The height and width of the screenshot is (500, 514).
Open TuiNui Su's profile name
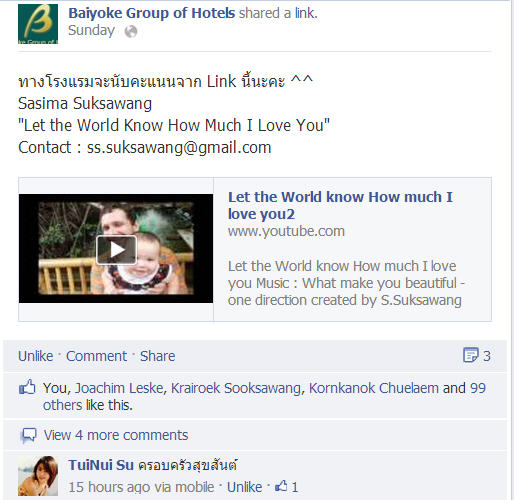101,465
